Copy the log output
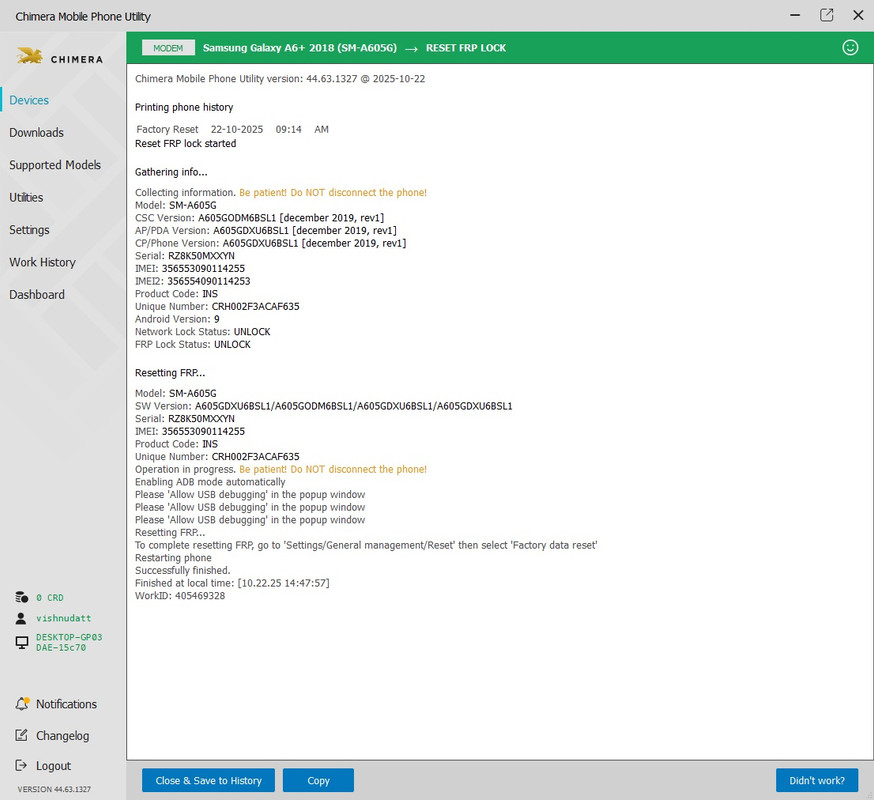This screenshot has width=874, height=800. click(318, 780)
